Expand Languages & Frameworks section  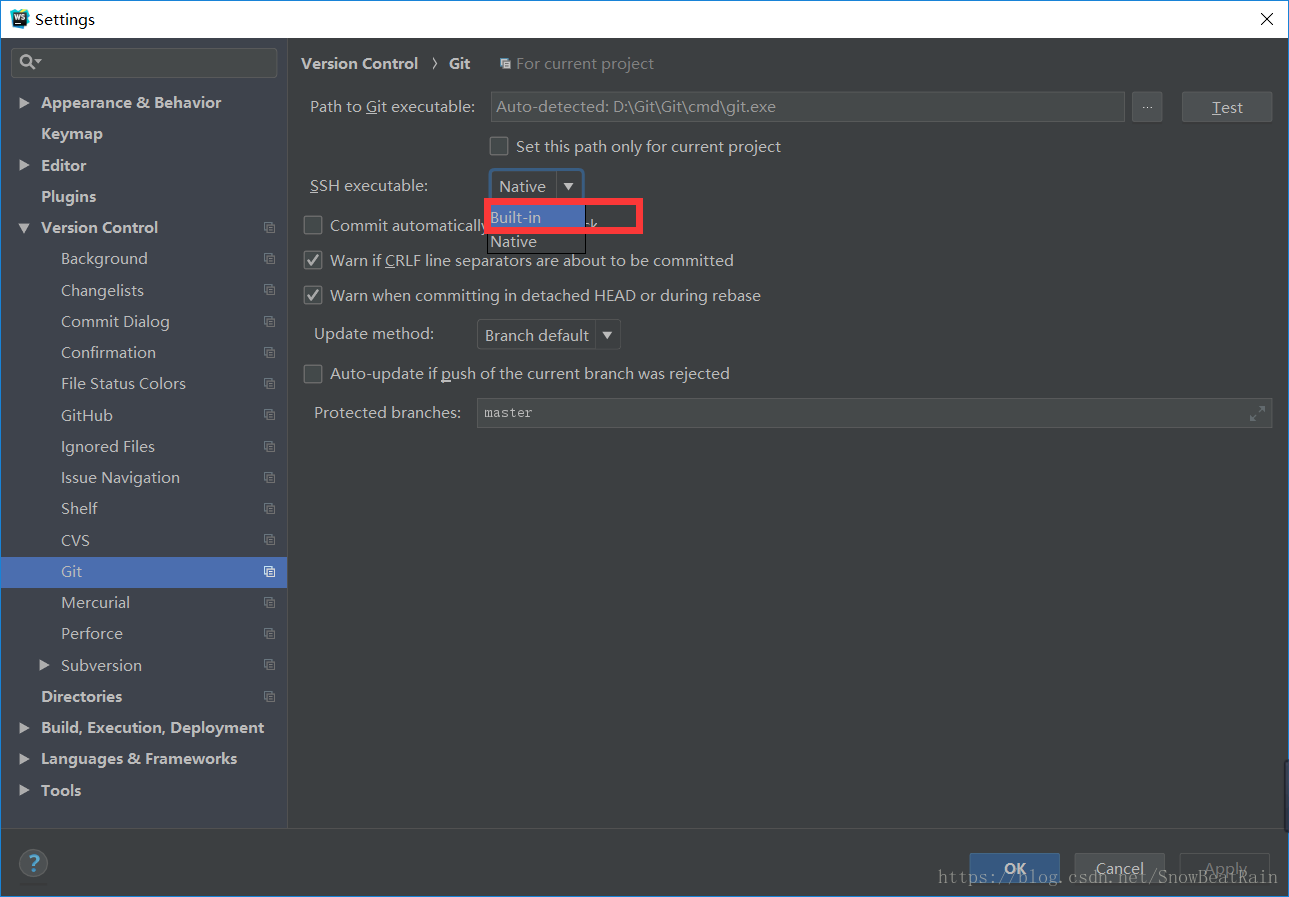click(24, 759)
